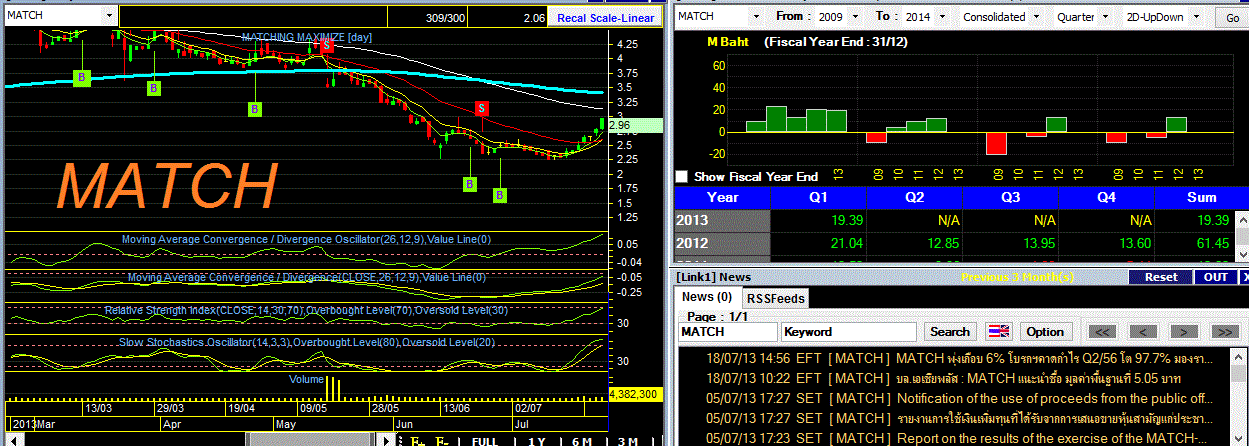
Task: Go to last news page with >> button
Action: click(1223, 331)
